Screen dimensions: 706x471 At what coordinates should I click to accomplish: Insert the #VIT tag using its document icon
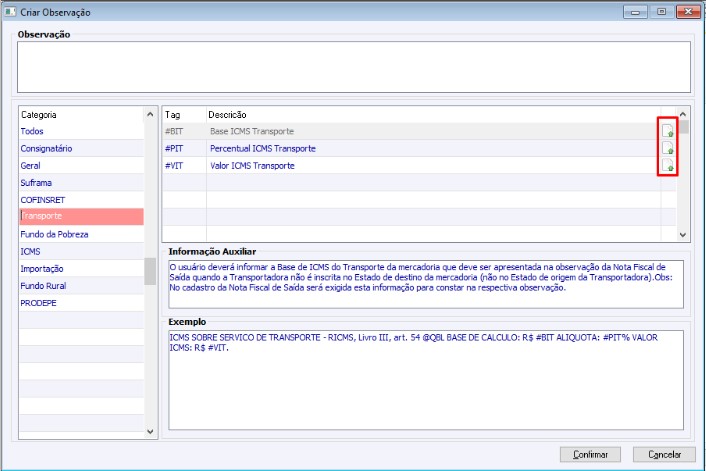(x=668, y=166)
